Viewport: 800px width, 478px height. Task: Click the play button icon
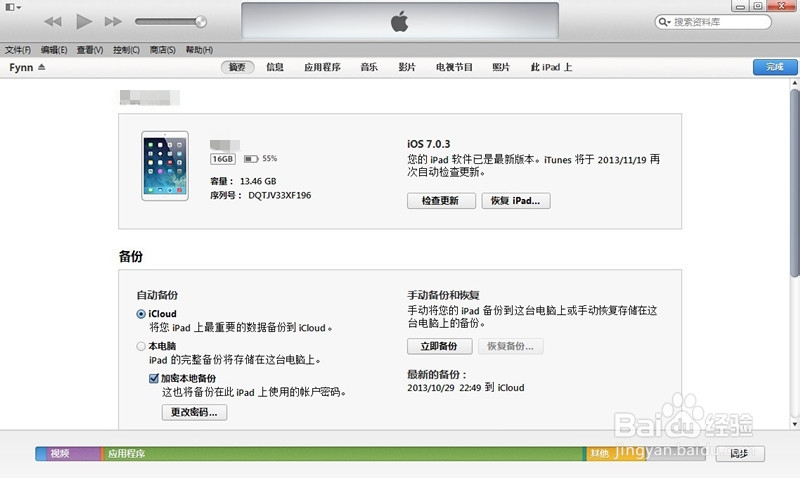tap(84, 21)
